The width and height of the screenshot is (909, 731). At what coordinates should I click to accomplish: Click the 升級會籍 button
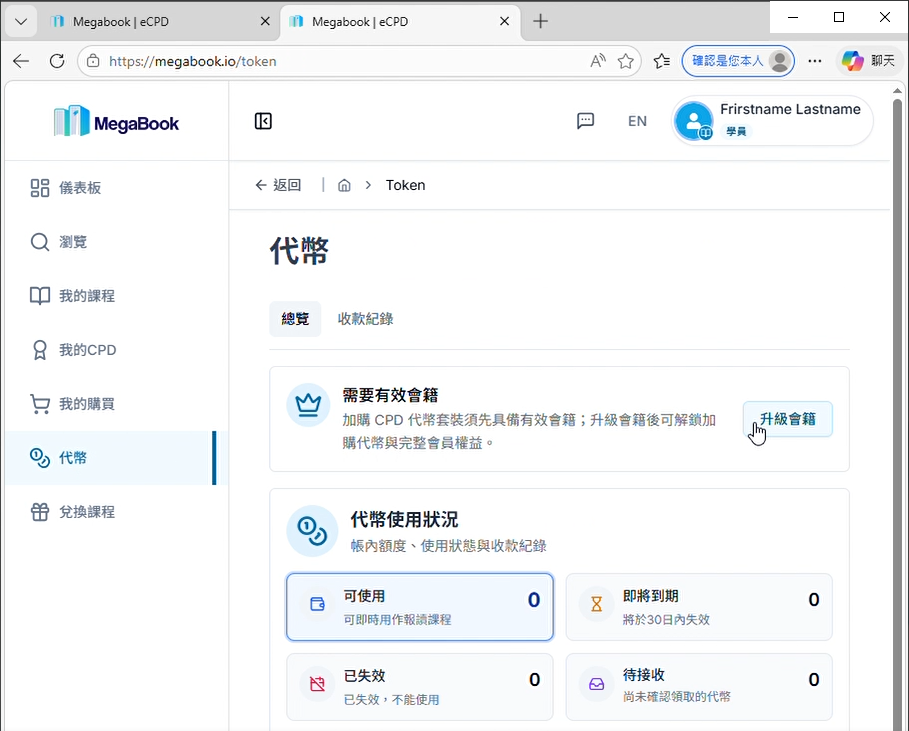pos(787,419)
